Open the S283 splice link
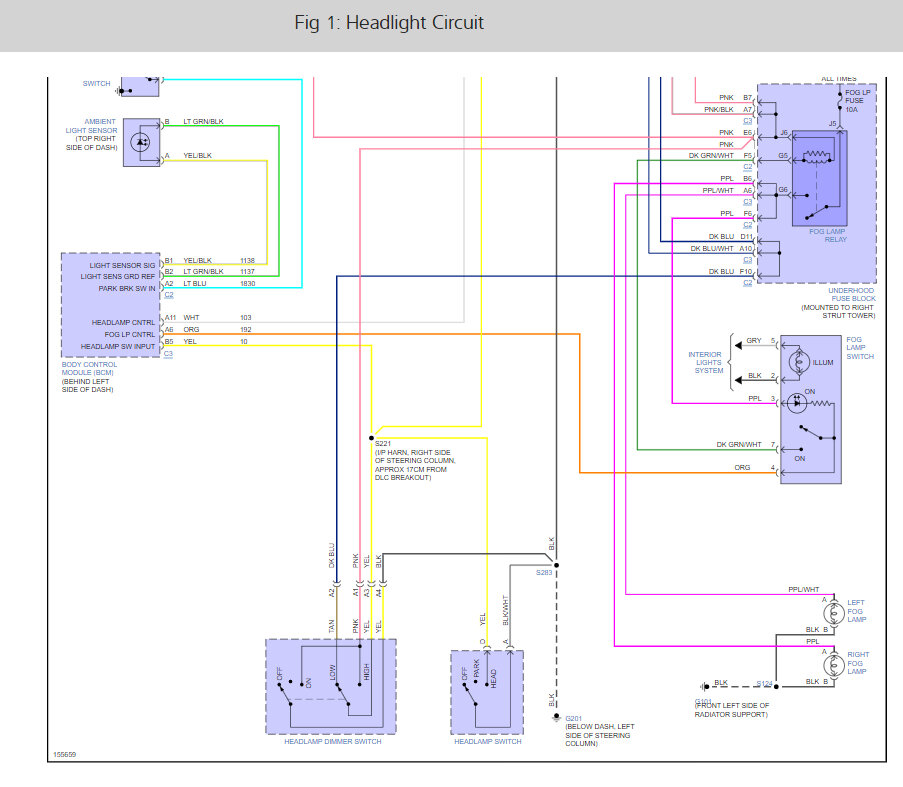This screenshot has height=787, width=903. [x=544, y=573]
